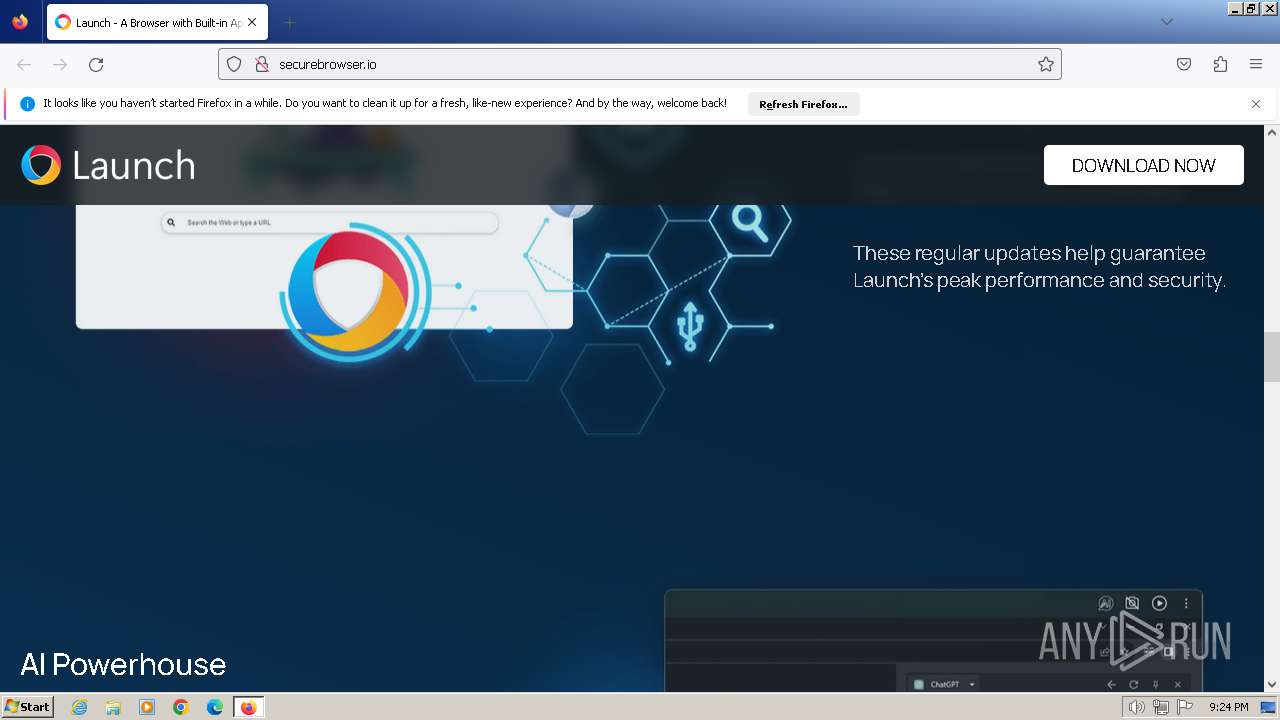Show the site security padlock info
Viewport: 1280px width, 720px height.
tap(262, 64)
